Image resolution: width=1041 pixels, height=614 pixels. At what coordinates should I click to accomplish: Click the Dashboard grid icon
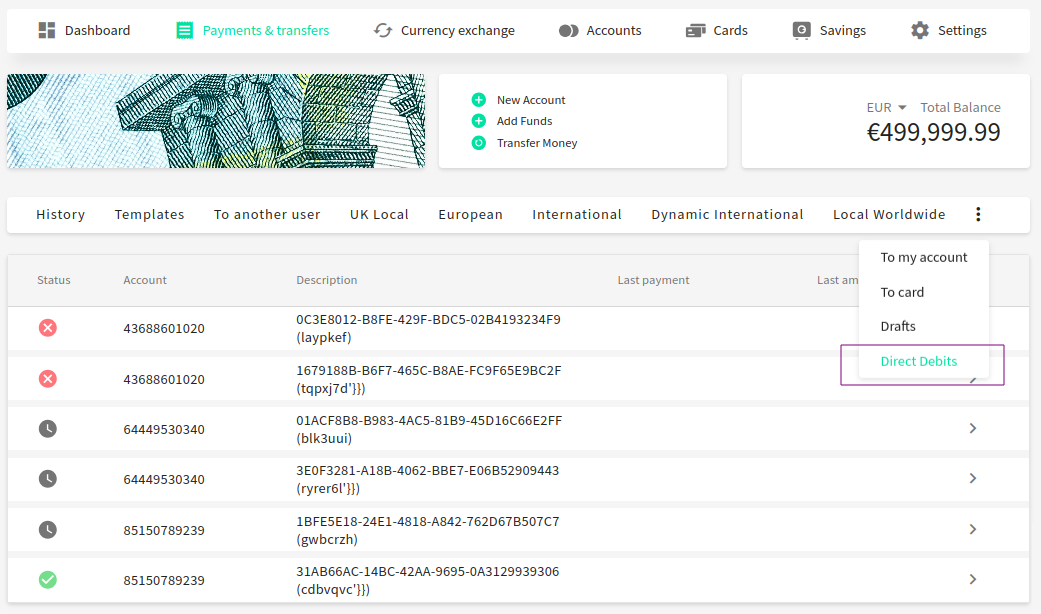(x=47, y=30)
